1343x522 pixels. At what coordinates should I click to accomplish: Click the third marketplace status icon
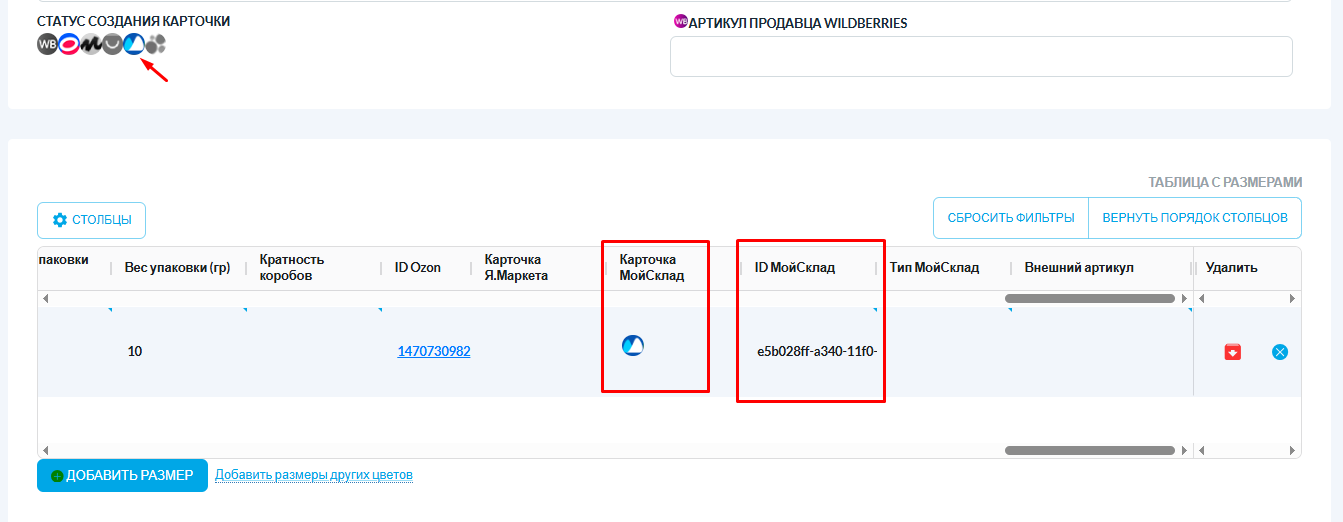coord(91,44)
